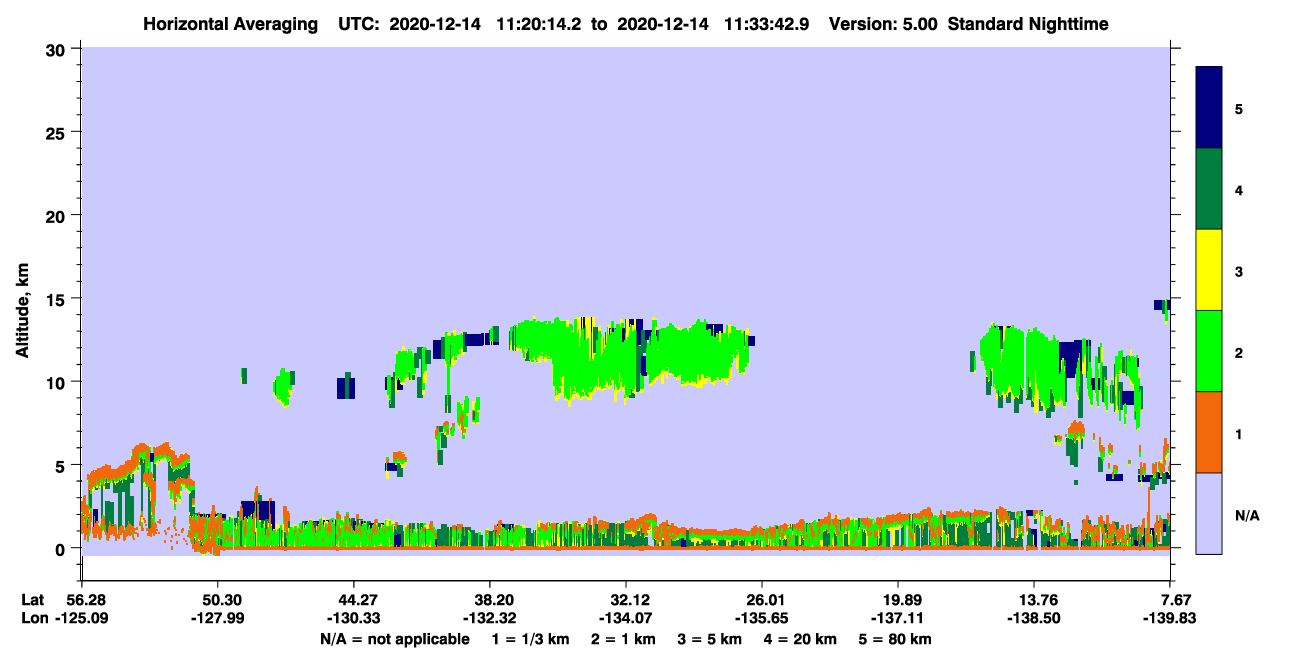Click the 'Altitude, km' axis label

click(x=22, y=308)
